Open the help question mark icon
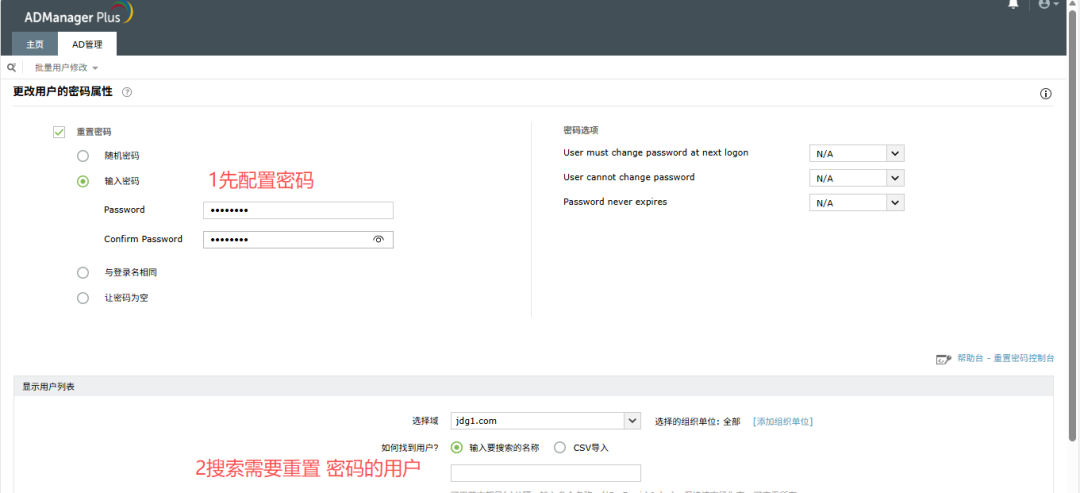 (x=127, y=92)
